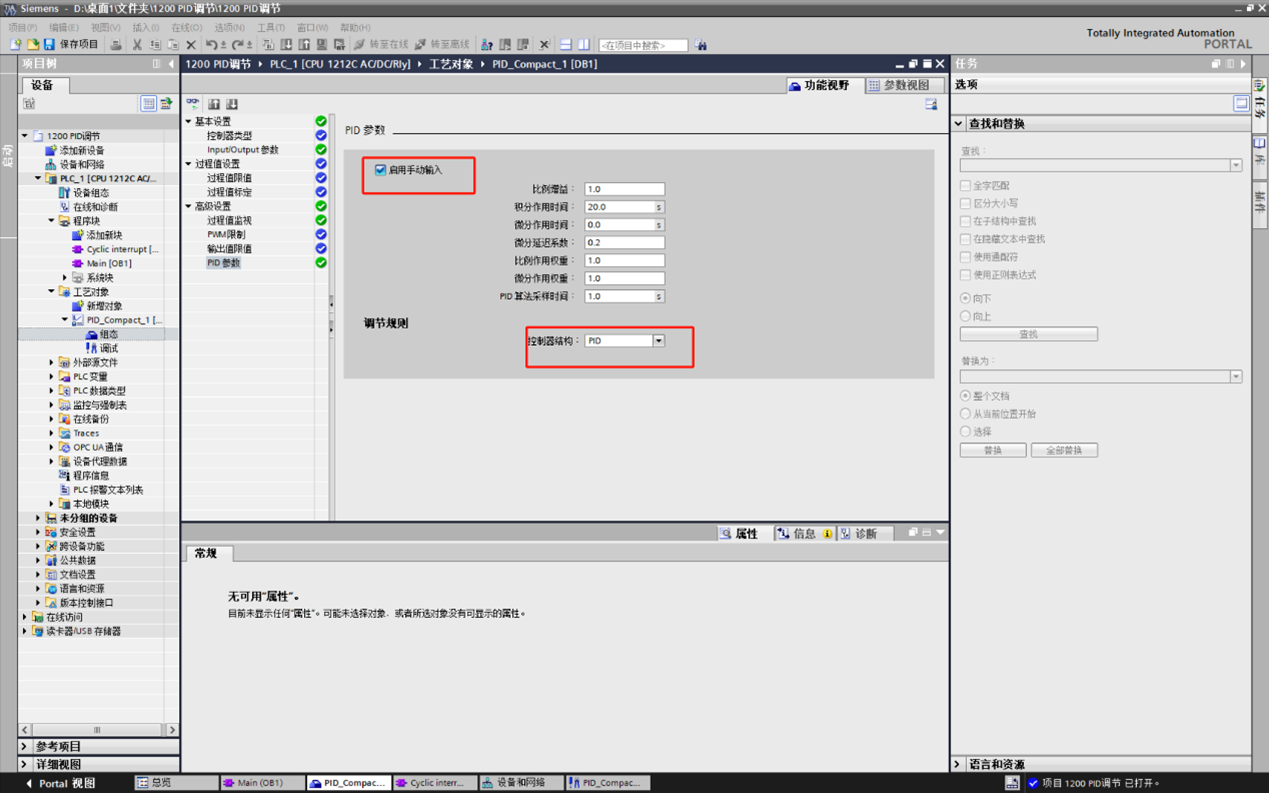
Task: Click the 全部替换 button
Action: pos(1064,451)
